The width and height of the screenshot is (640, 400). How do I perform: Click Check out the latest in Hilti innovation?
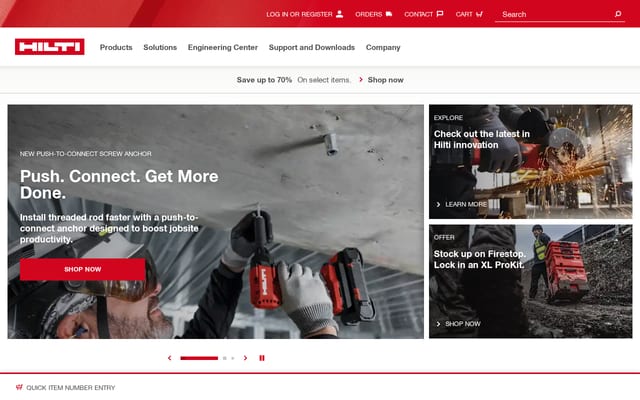point(482,139)
